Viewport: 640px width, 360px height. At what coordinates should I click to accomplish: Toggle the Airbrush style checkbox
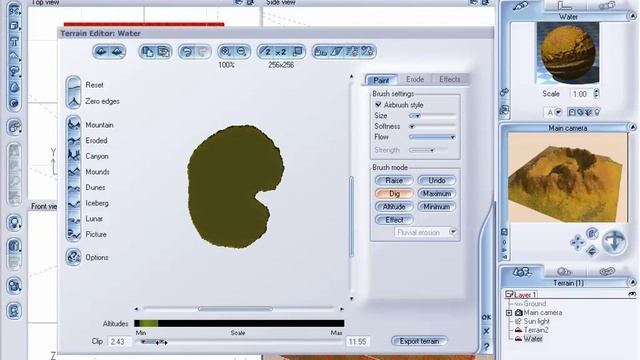tap(378, 105)
